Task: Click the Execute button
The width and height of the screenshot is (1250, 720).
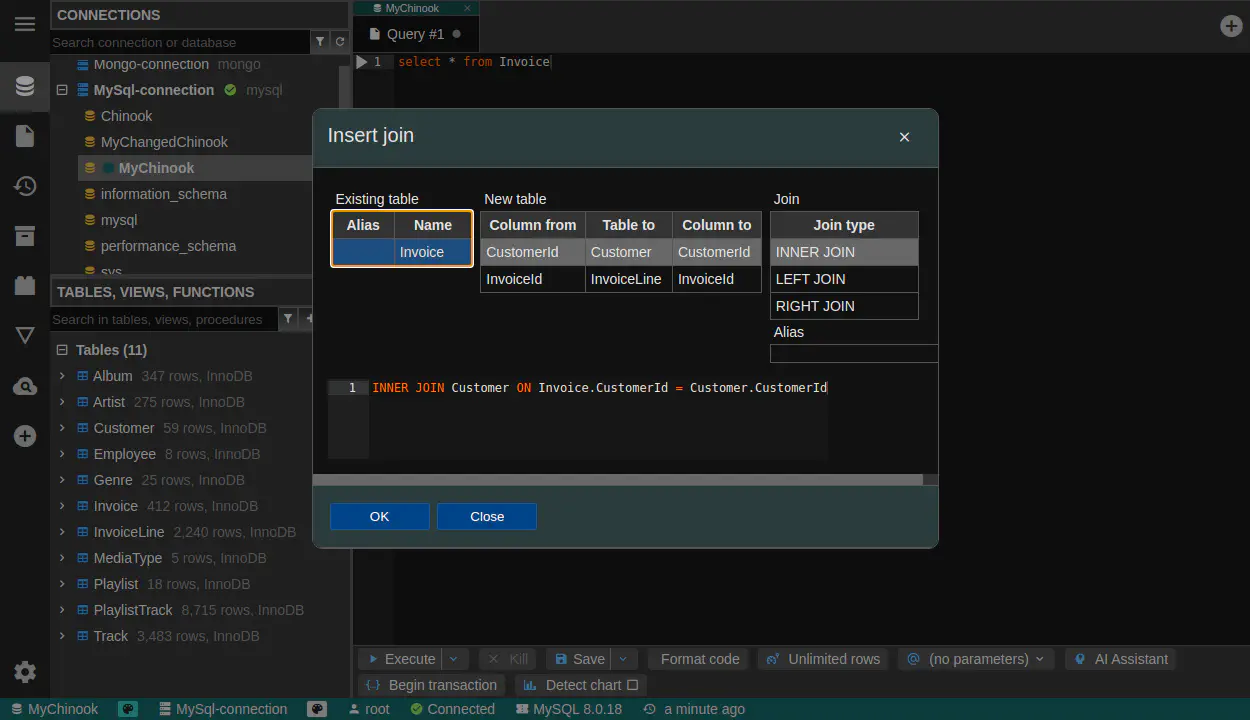Action: (400, 659)
